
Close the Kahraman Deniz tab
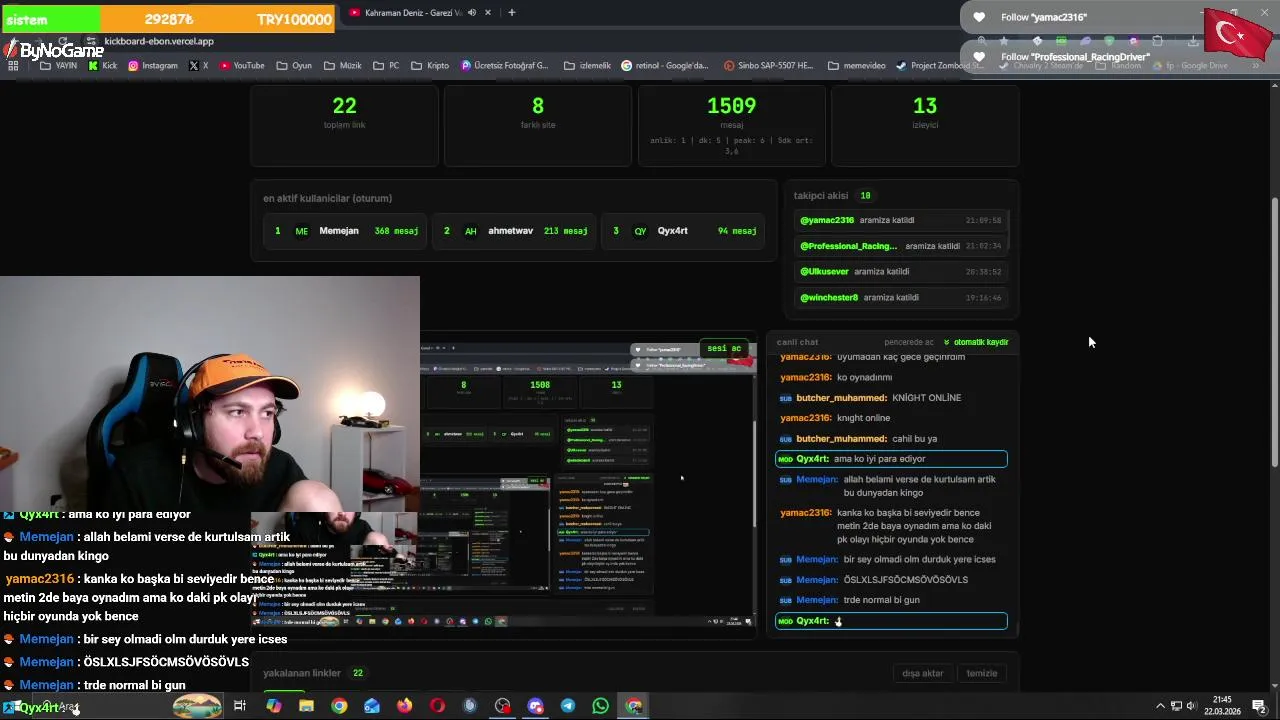tap(489, 13)
